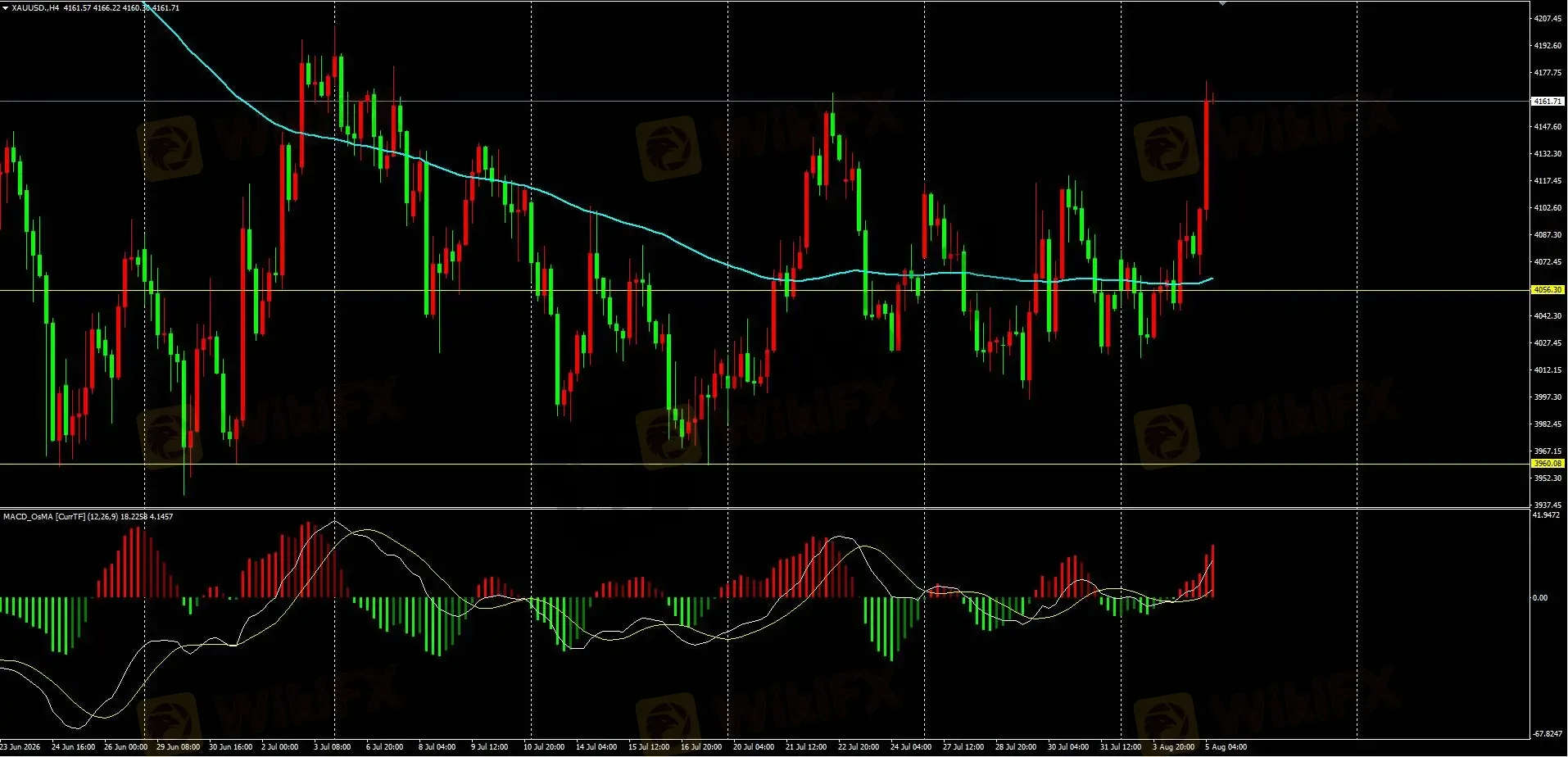Click price scale value 3997.30
This screenshot has height=757, width=1568.
point(1548,397)
